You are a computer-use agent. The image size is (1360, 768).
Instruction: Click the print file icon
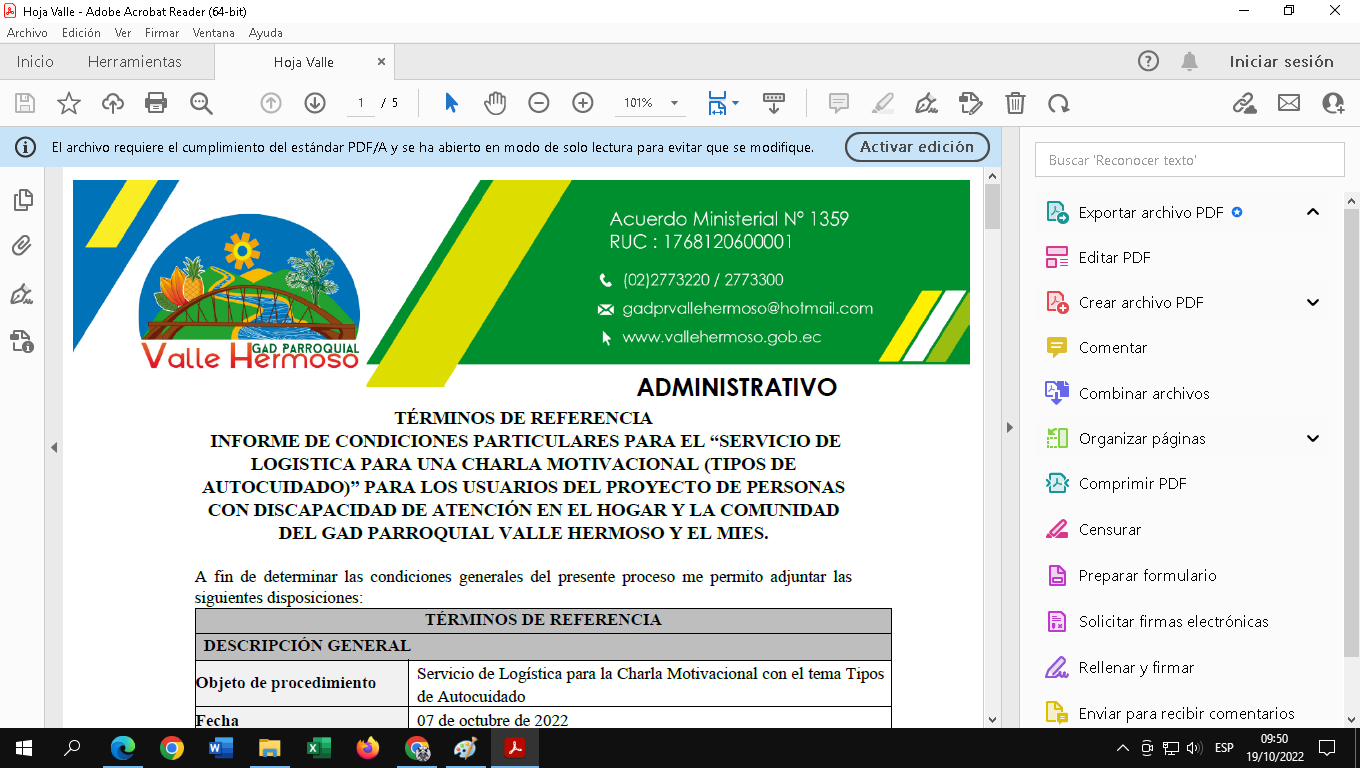click(x=156, y=103)
